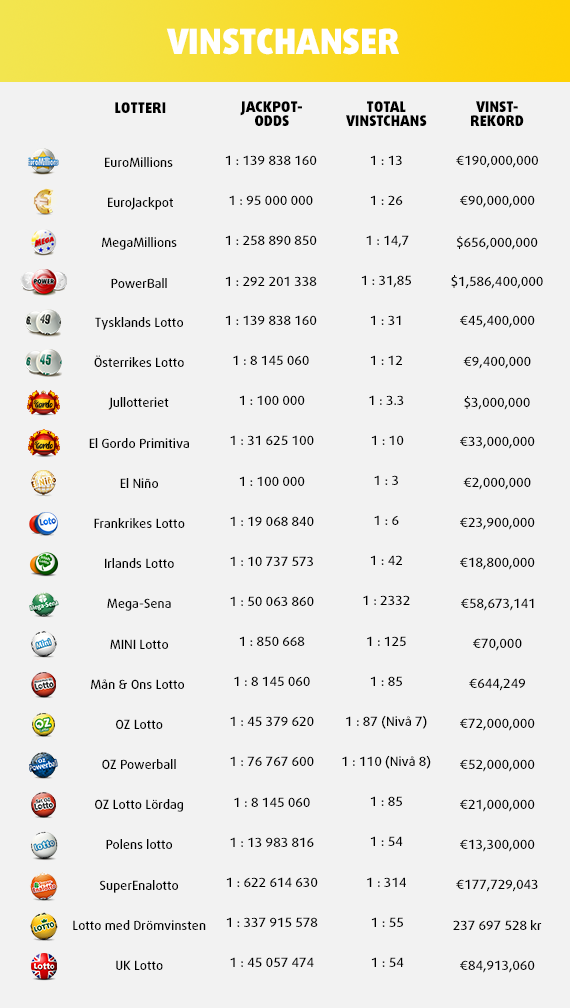The width and height of the screenshot is (570, 1008).
Task: Select the MegaMillions ball icon
Action: [44, 242]
